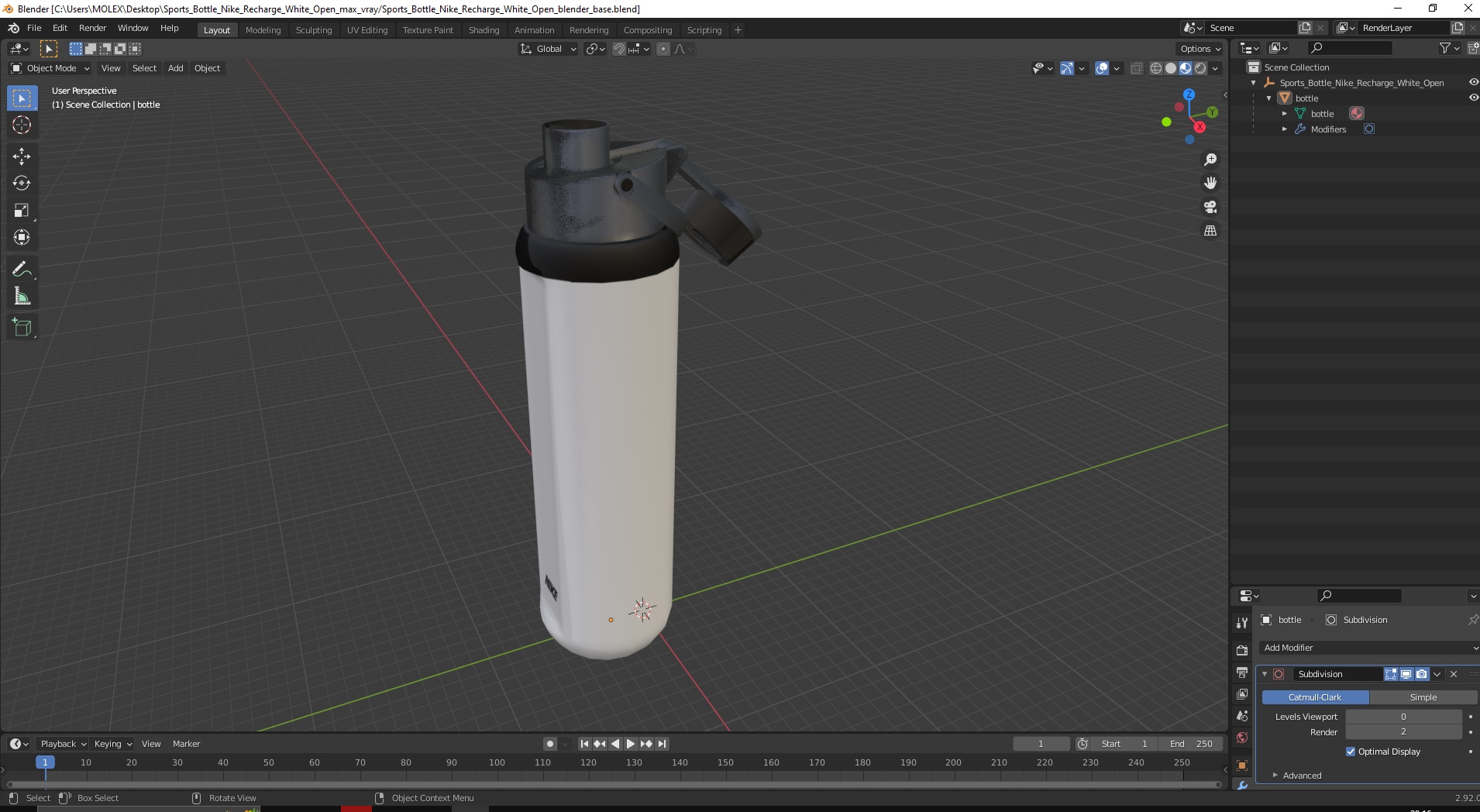
Task: Toggle the camera view icon
Action: [1210, 207]
